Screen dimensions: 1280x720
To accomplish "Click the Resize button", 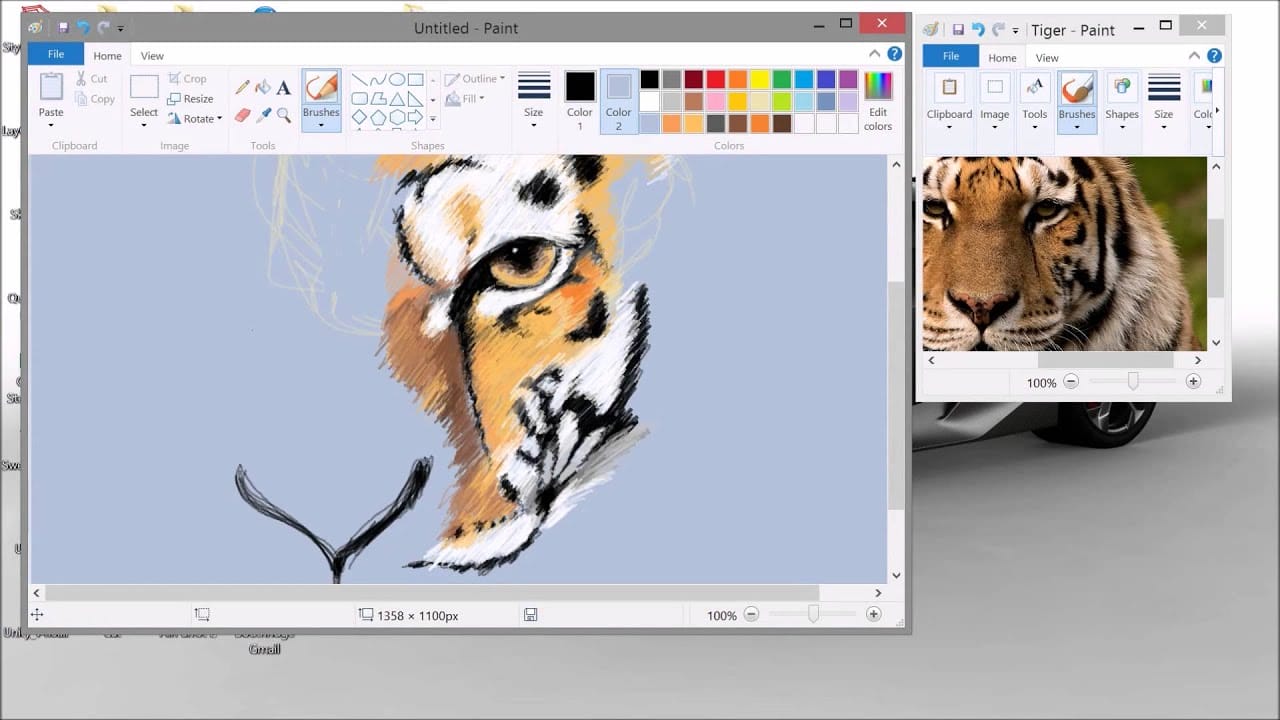I will (x=192, y=98).
